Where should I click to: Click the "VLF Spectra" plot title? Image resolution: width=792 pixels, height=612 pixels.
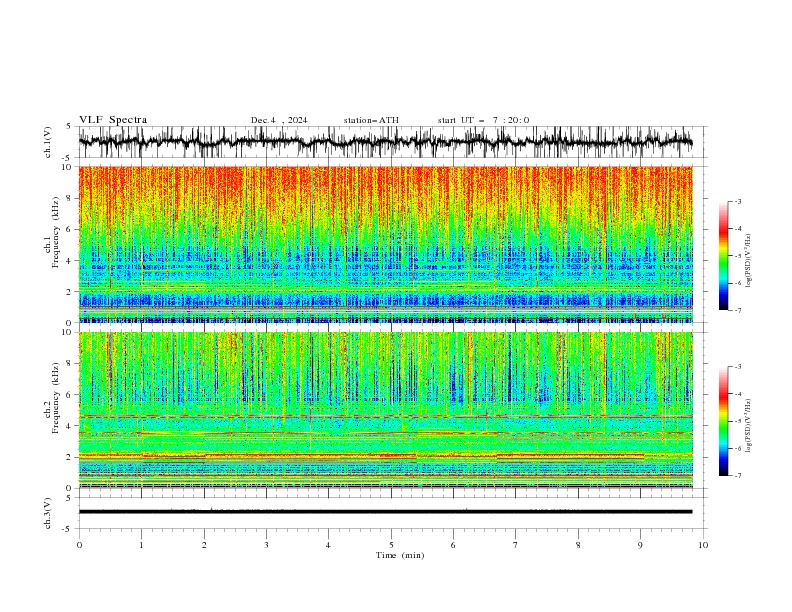pyautogui.click(x=113, y=120)
